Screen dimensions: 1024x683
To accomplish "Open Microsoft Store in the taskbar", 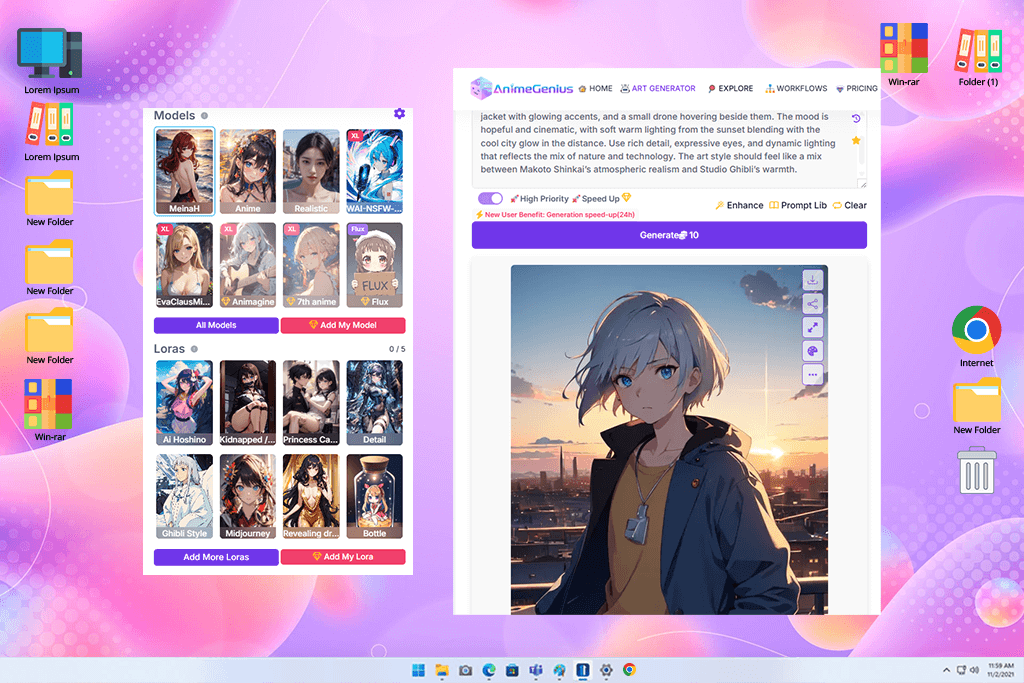I will pos(513,670).
